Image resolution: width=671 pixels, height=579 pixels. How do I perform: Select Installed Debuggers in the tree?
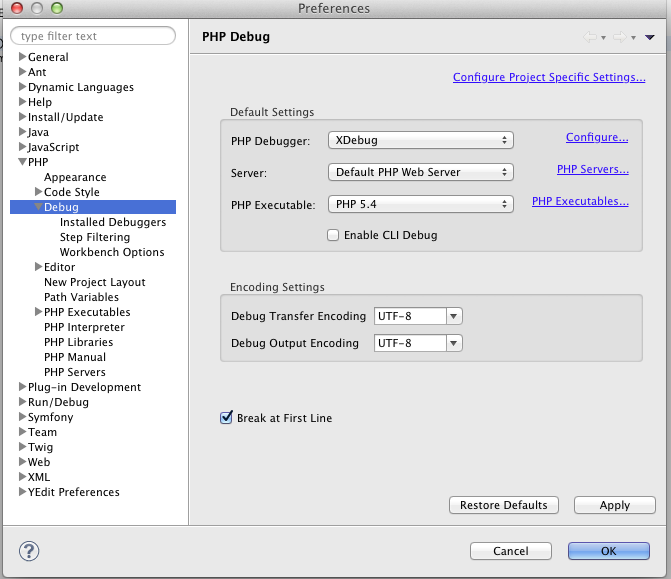point(113,222)
